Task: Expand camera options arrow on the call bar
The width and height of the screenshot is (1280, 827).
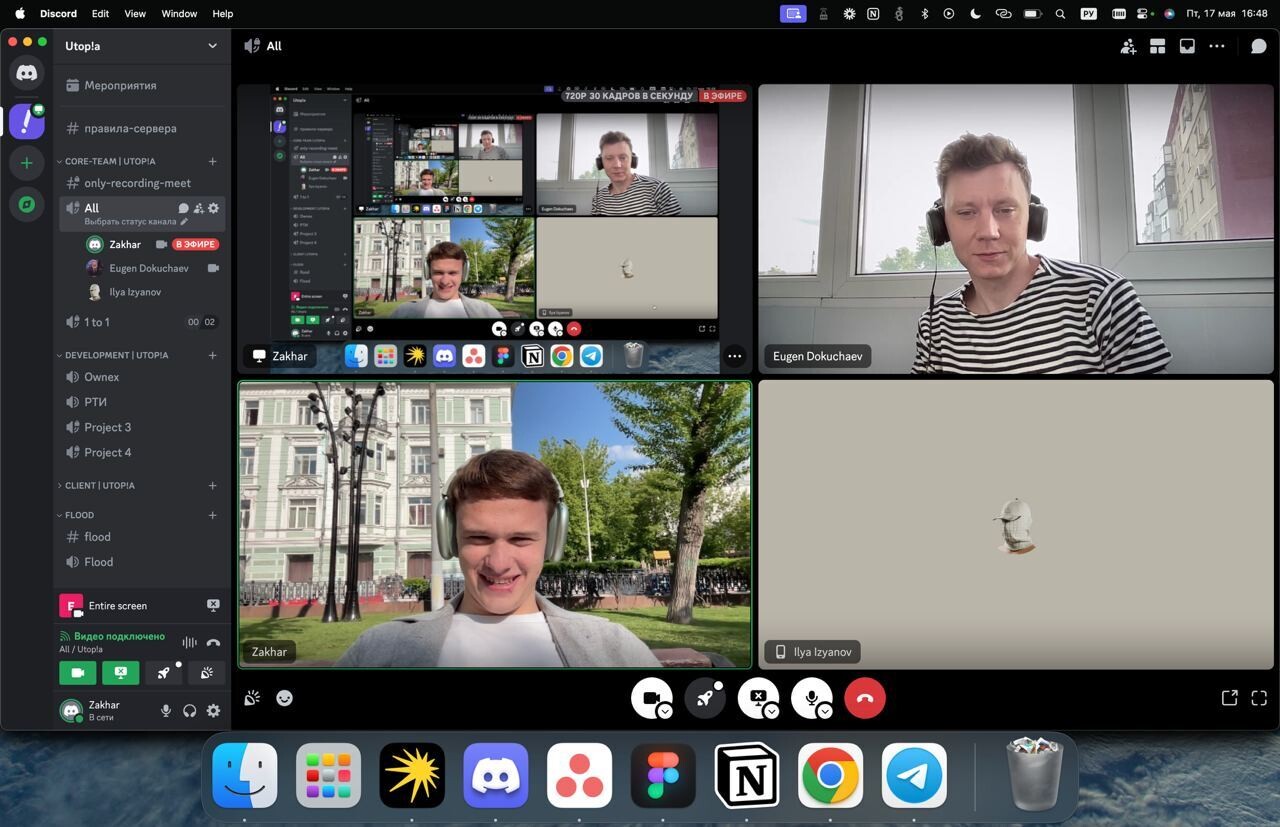Action: click(665, 711)
